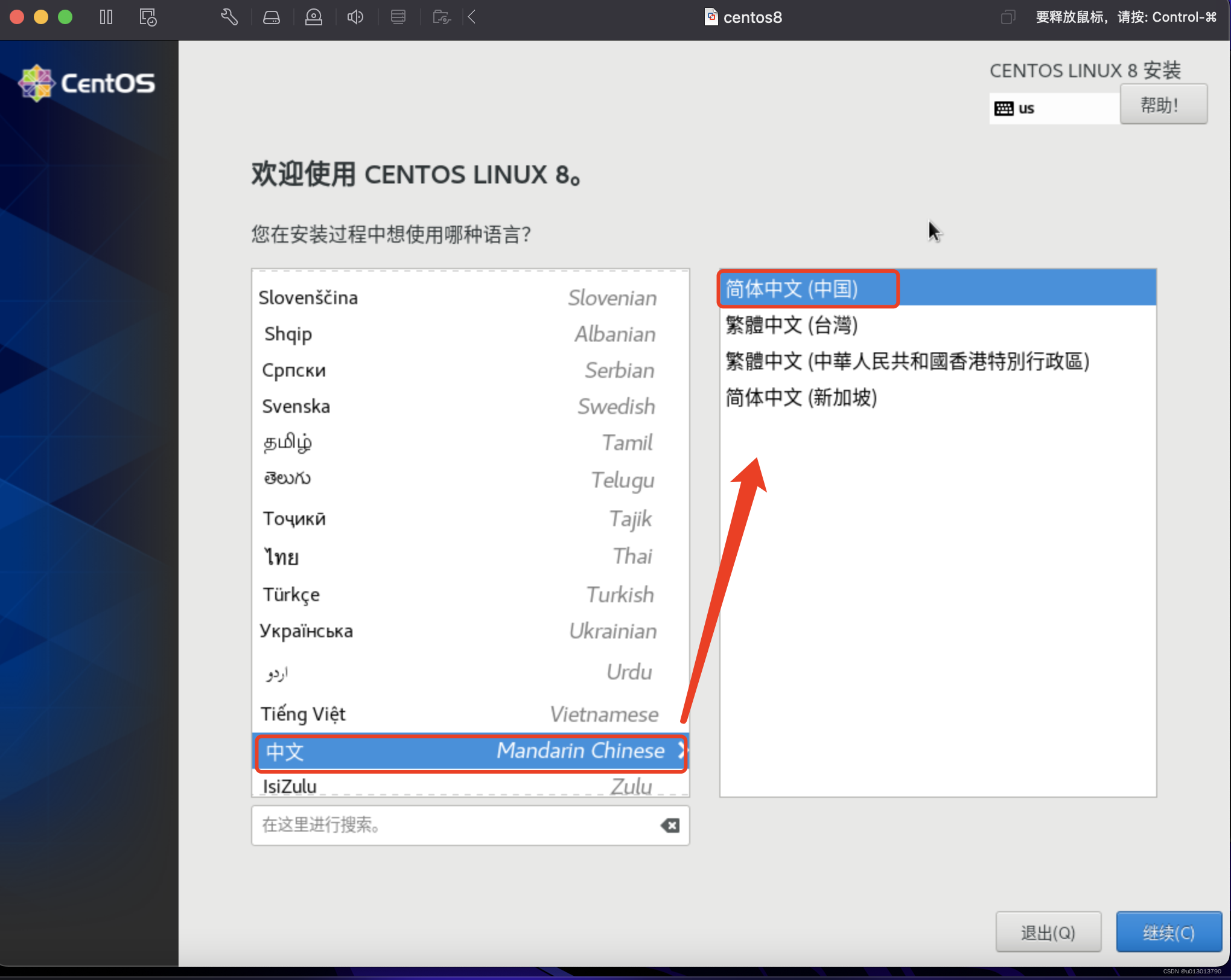
Task: Click the language search input field
Action: [x=470, y=825]
